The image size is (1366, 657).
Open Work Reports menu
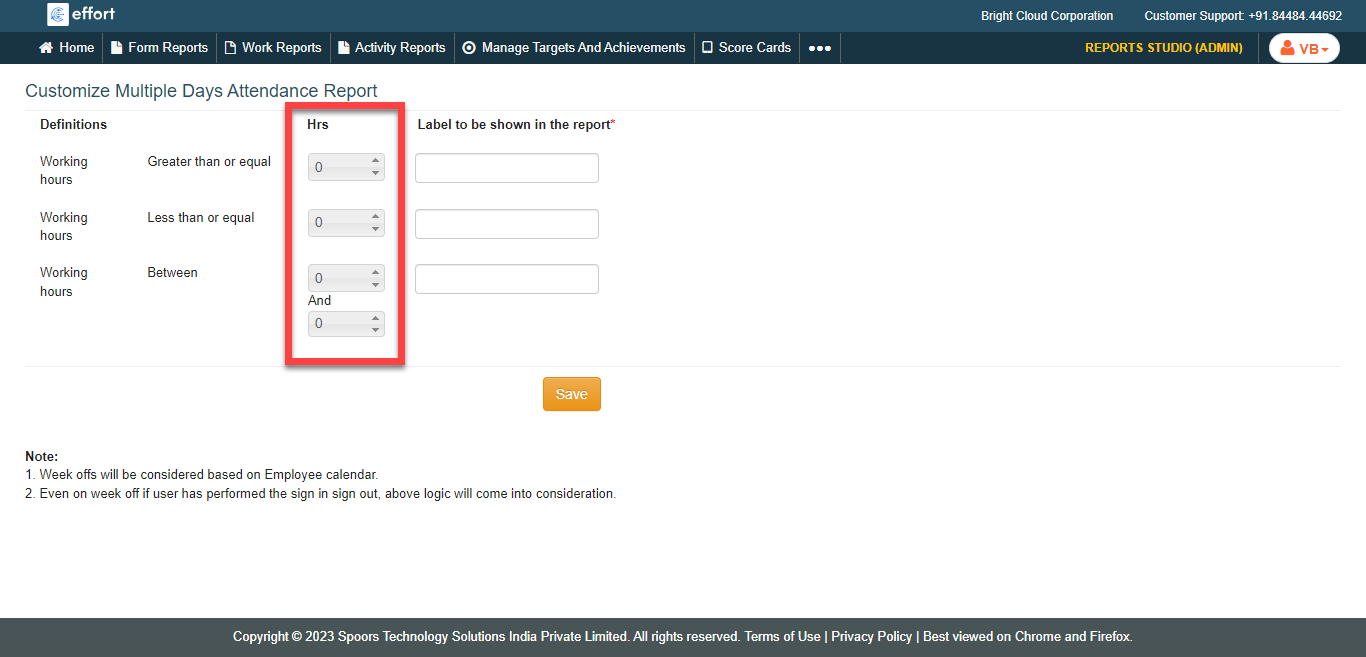273,47
